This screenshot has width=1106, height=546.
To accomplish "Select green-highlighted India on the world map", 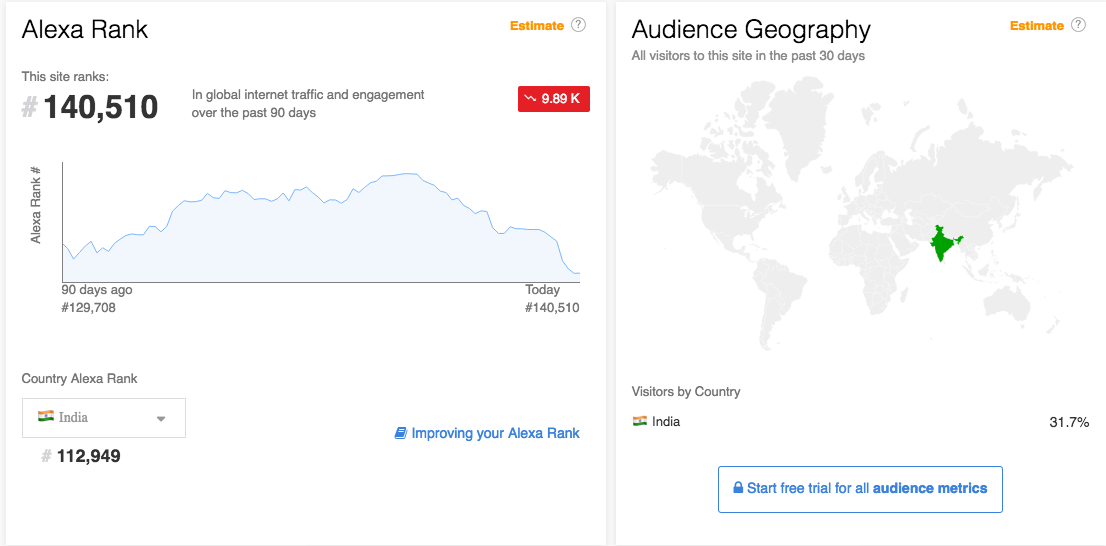I will coord(942,244).
